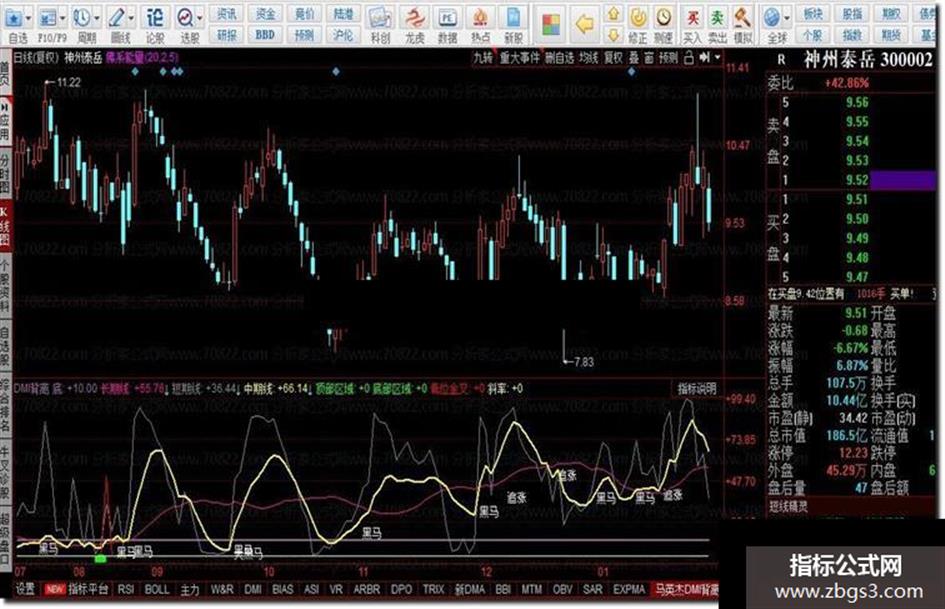Select the K线图 side tab
Viewport: 945px width, 609px height.
pos(5,226)
